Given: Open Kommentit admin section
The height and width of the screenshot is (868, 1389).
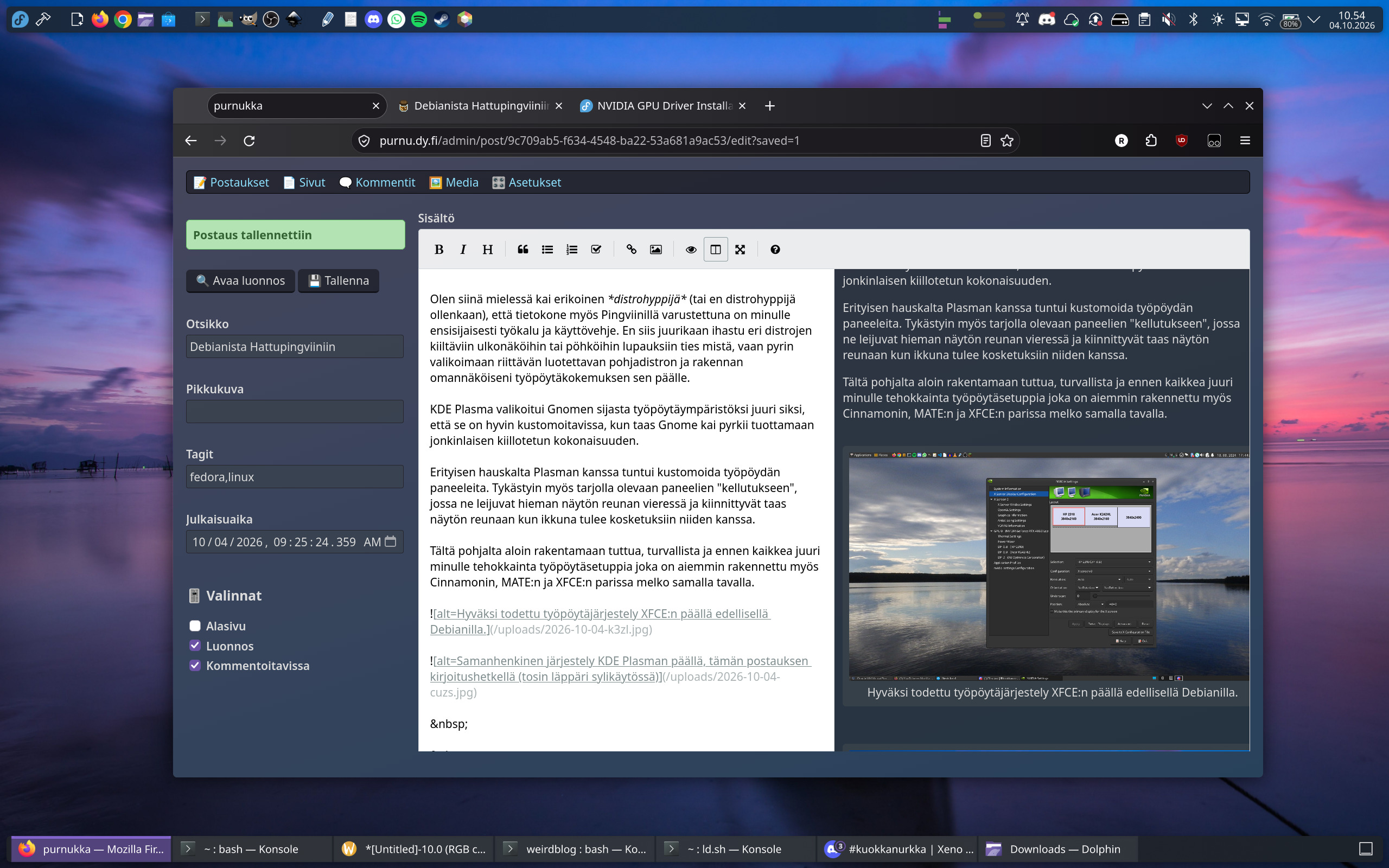Looking at the screenshot, I should pos(378,182).
